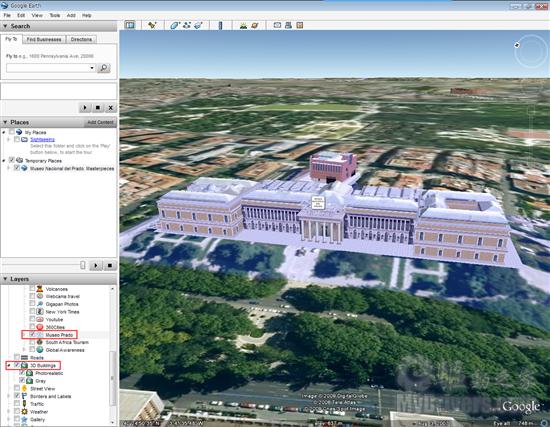Image resolution: width=550 pixels, height=427 pixels.
Task: Play the search results tour
Action: 85,108
